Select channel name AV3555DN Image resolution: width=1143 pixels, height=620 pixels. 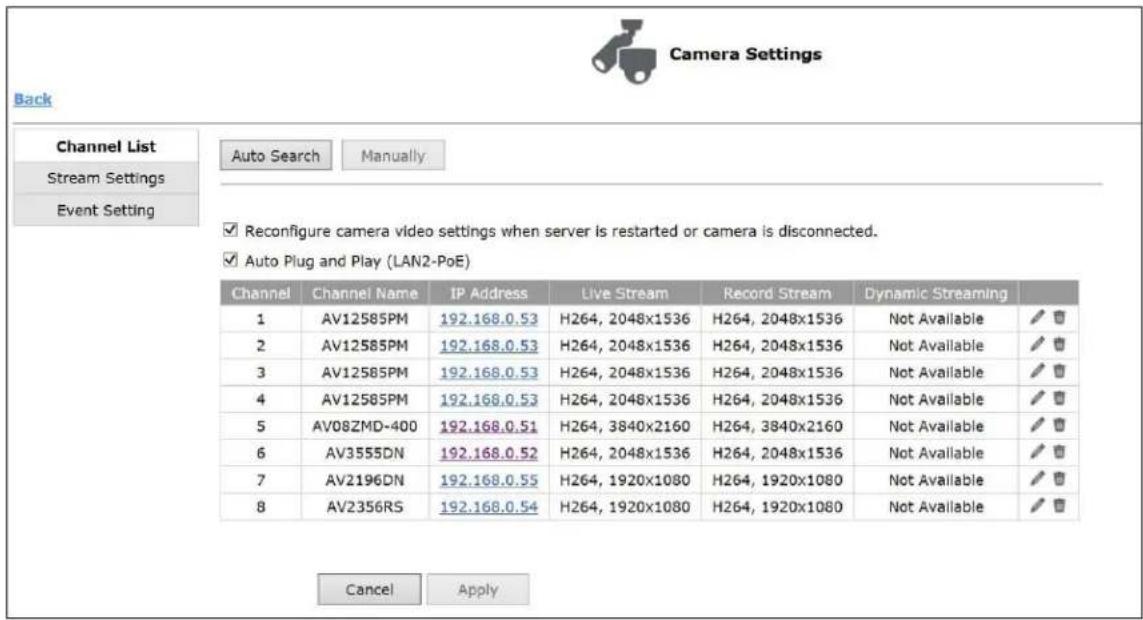[364, 453]
